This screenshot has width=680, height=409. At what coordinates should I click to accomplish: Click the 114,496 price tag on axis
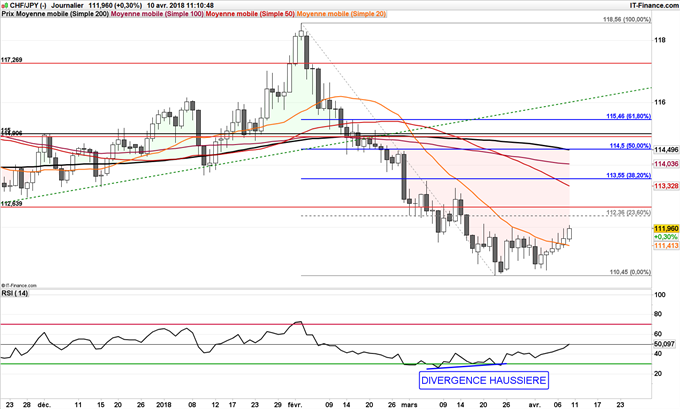tap(666, 150)
